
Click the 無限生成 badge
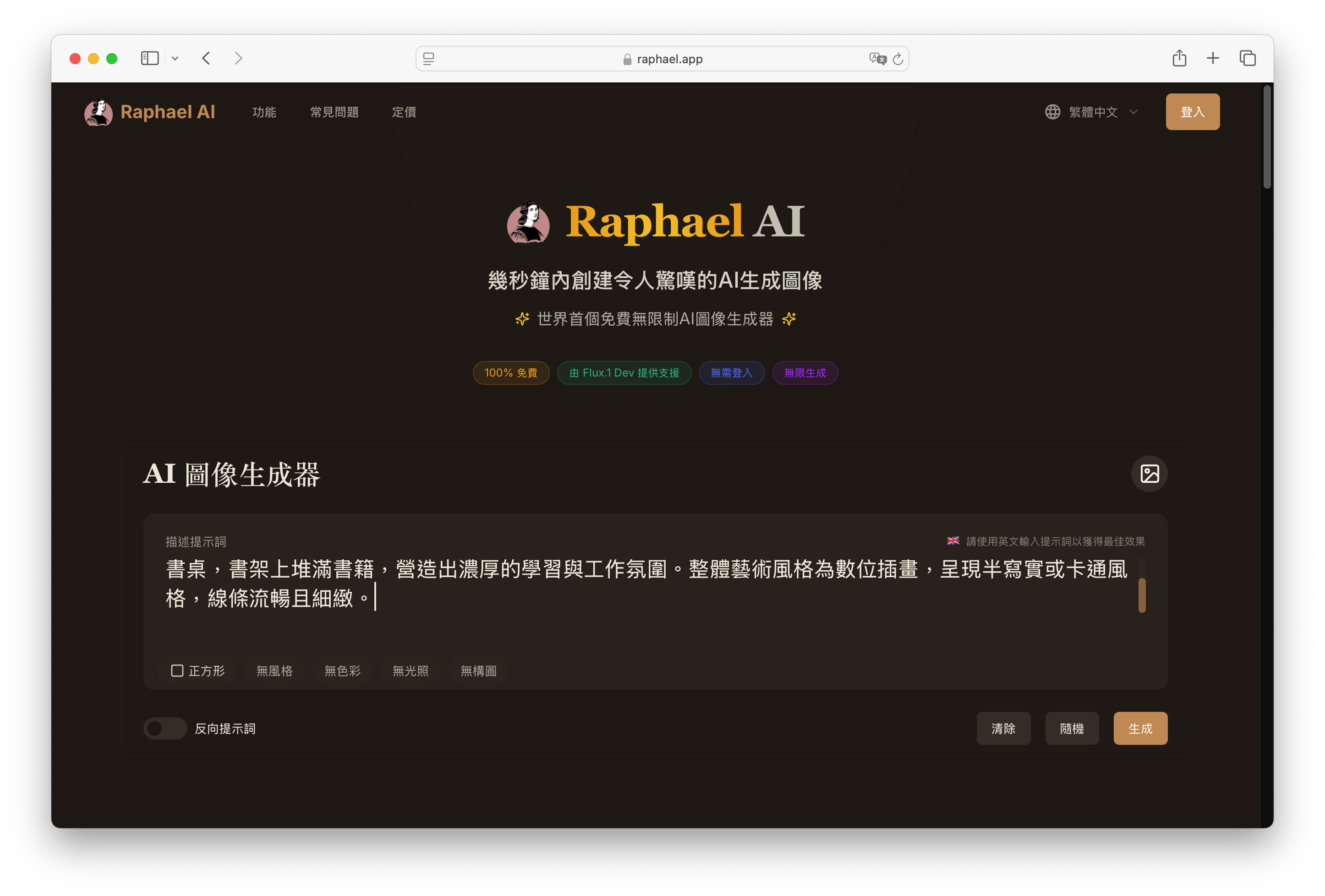tap(805, 373)
